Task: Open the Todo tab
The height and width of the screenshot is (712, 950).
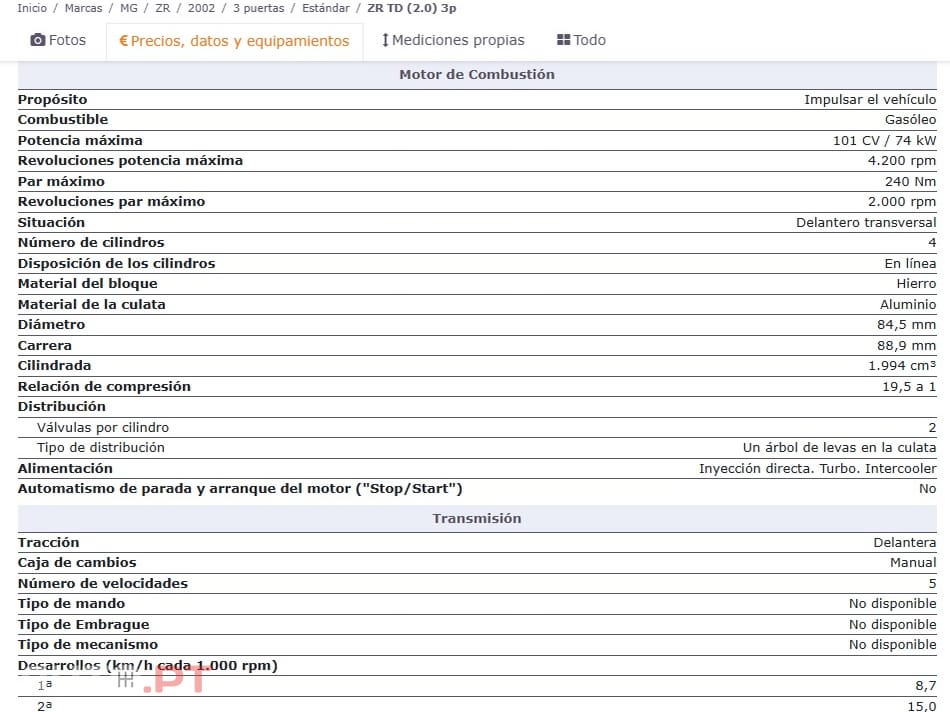Action: point(582,40)
